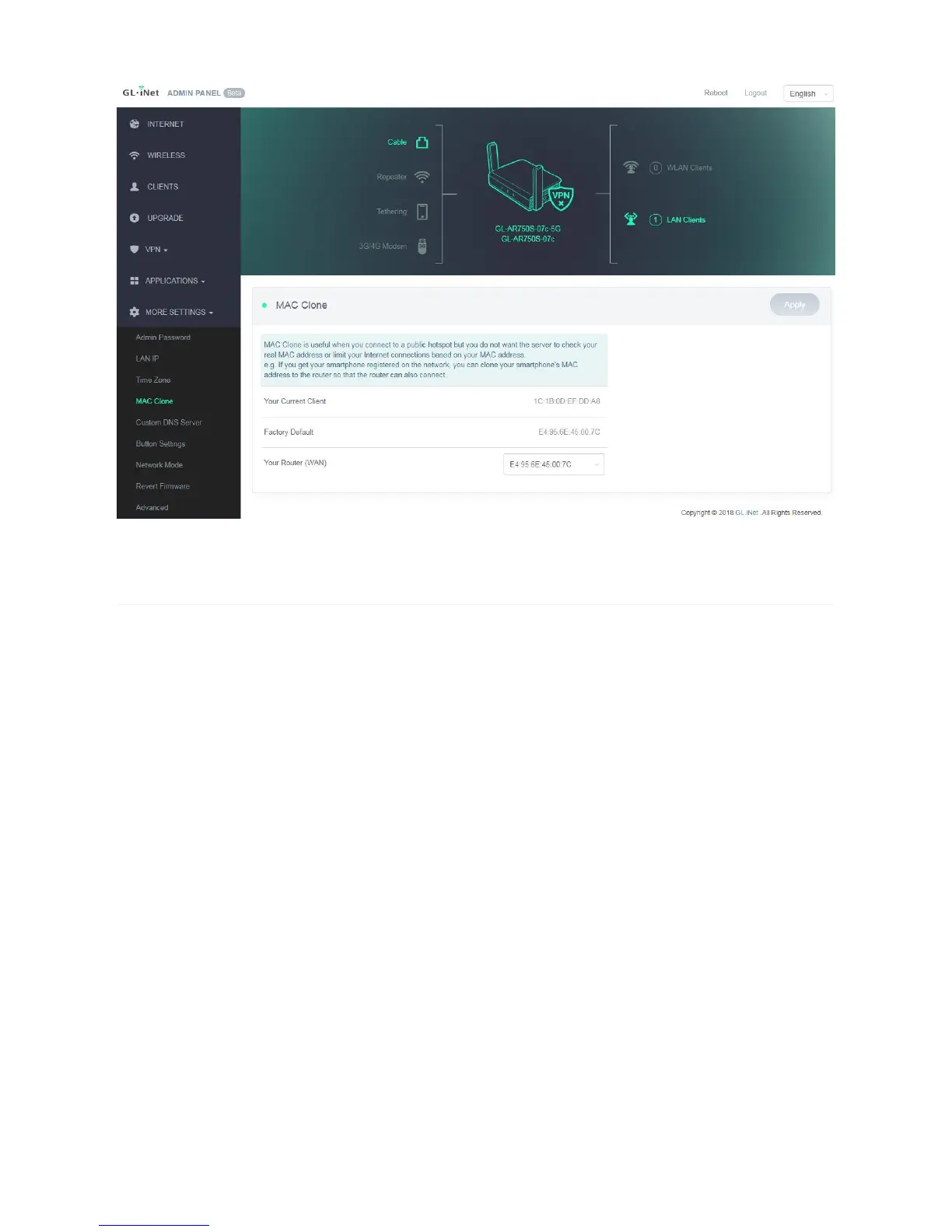Collapse the MORE SETTINGS menu
This screenshot has height=1232, width=952.
point(179,312)
